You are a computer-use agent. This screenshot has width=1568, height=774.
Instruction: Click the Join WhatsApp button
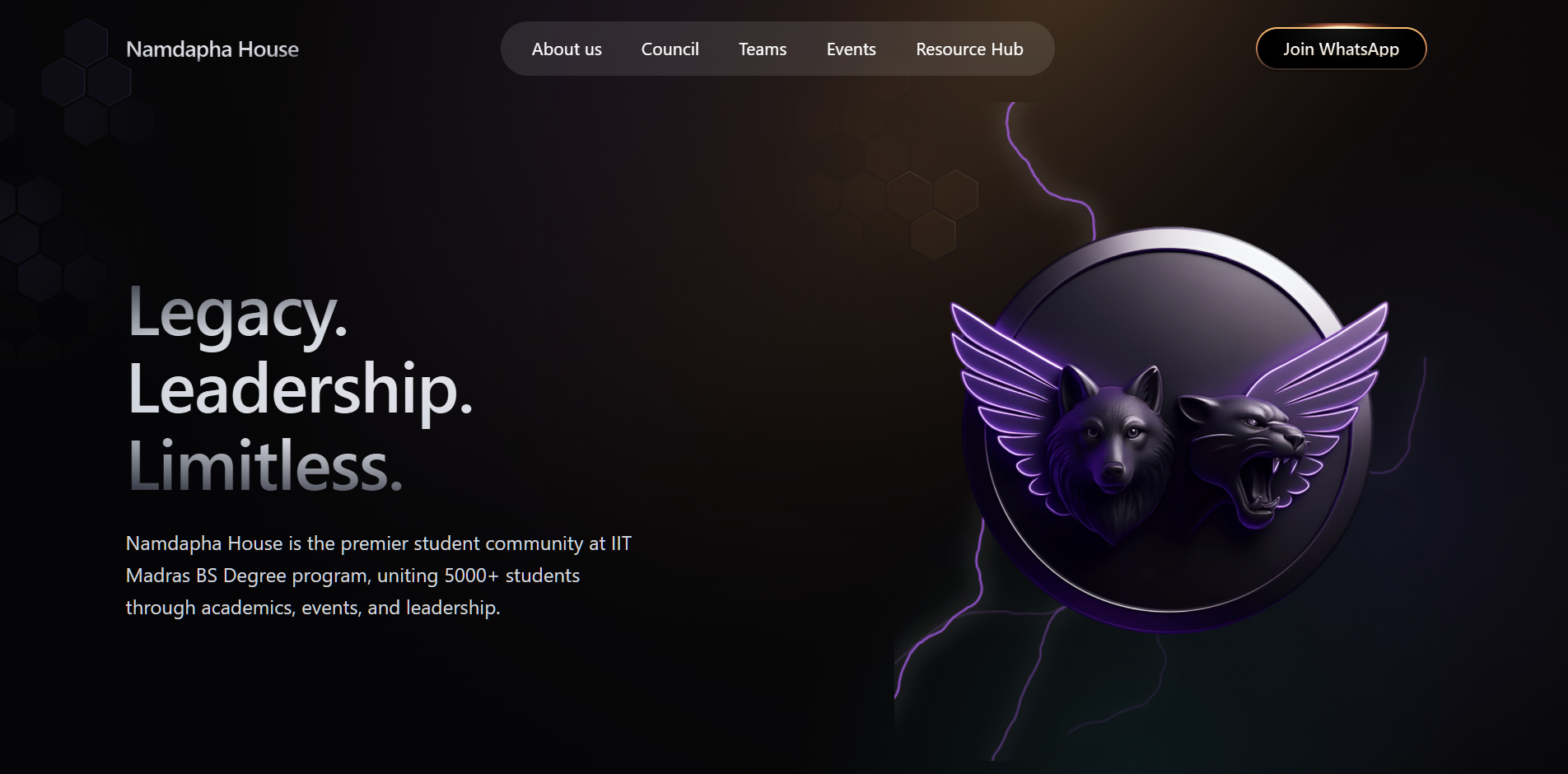point(1341,49)
